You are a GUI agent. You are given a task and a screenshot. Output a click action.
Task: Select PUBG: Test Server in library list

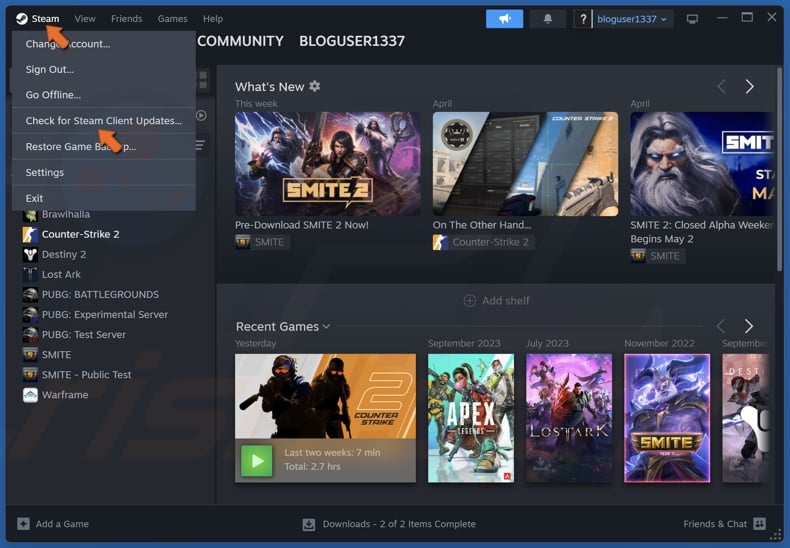tap(84, 335)
